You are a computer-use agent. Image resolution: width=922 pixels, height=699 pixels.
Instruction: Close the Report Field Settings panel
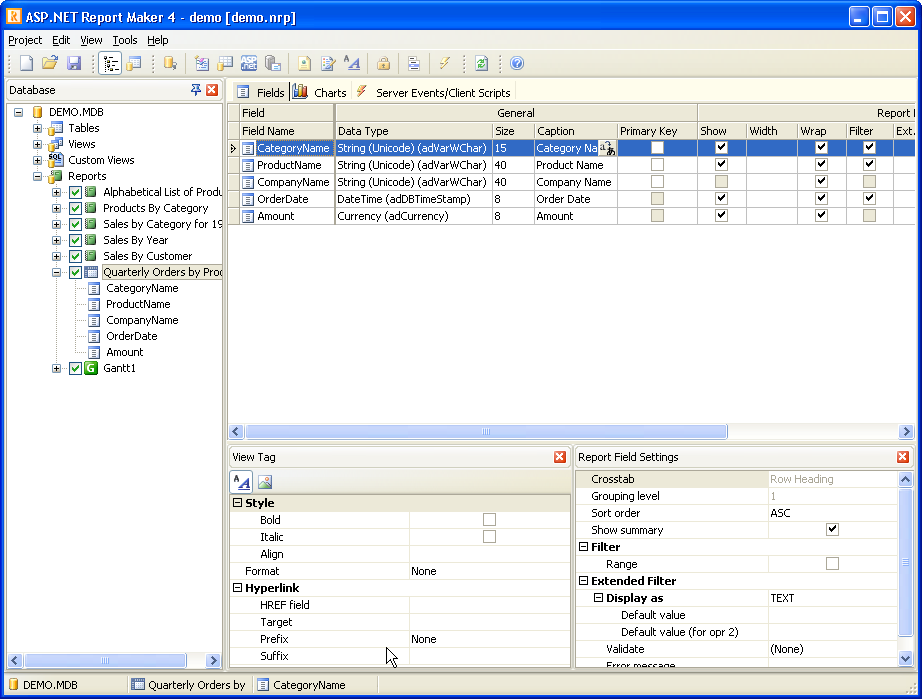click(x=903, y=457)
